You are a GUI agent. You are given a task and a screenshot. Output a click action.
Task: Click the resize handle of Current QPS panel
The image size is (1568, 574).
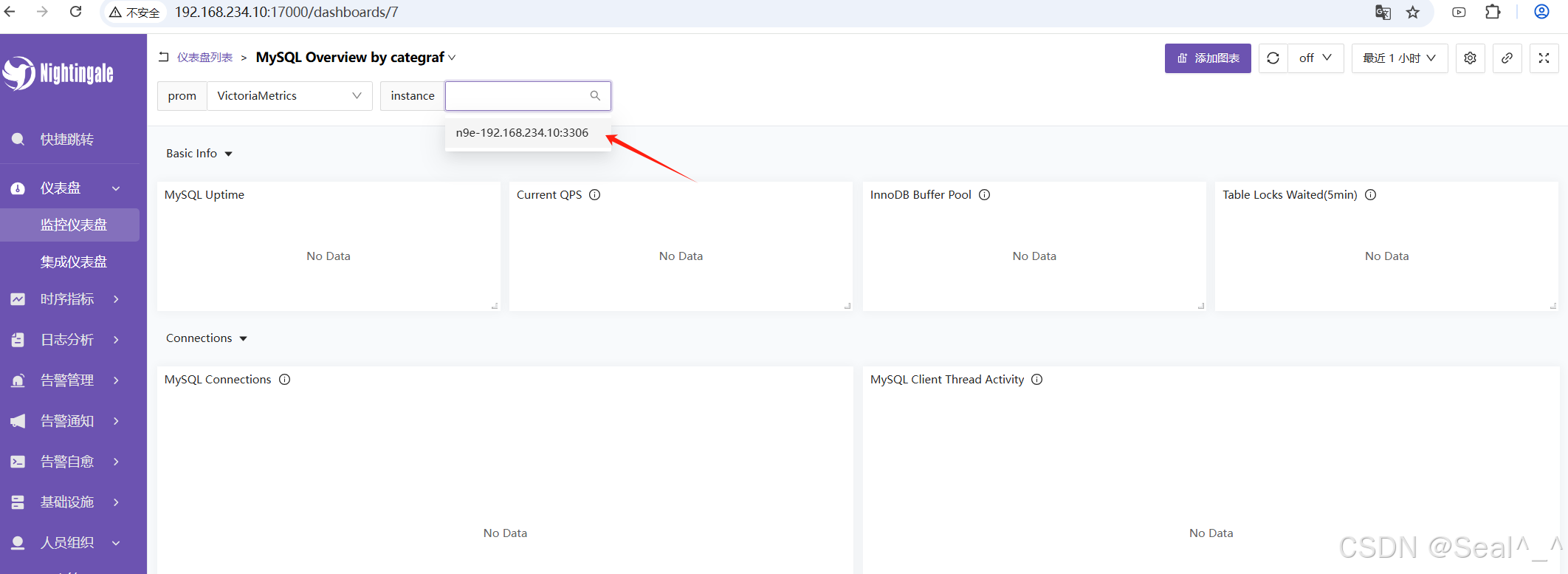tap(847, 305)
